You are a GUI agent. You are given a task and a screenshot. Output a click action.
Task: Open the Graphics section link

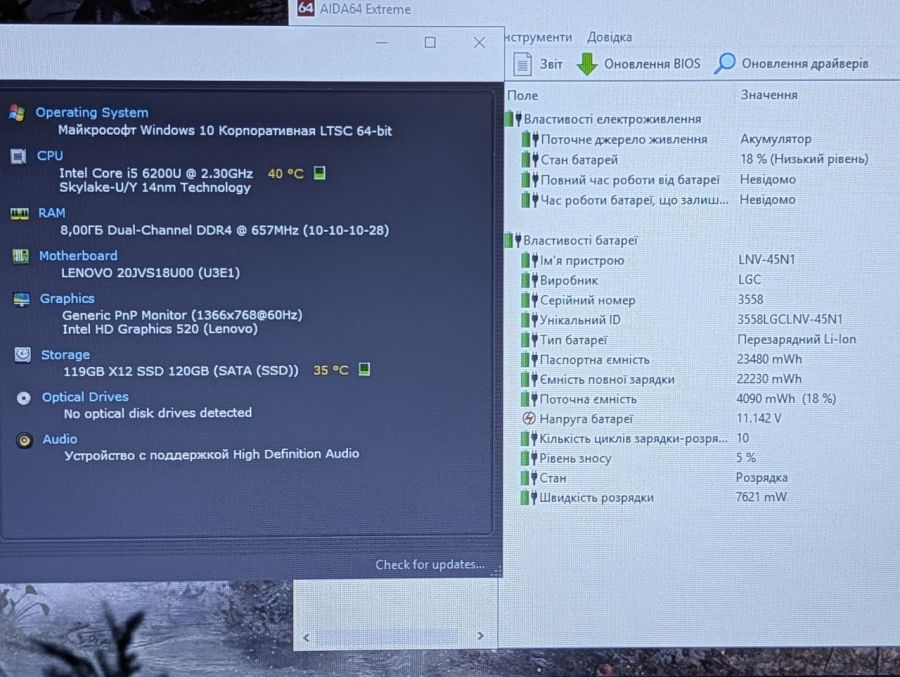(x=67, y=299)
